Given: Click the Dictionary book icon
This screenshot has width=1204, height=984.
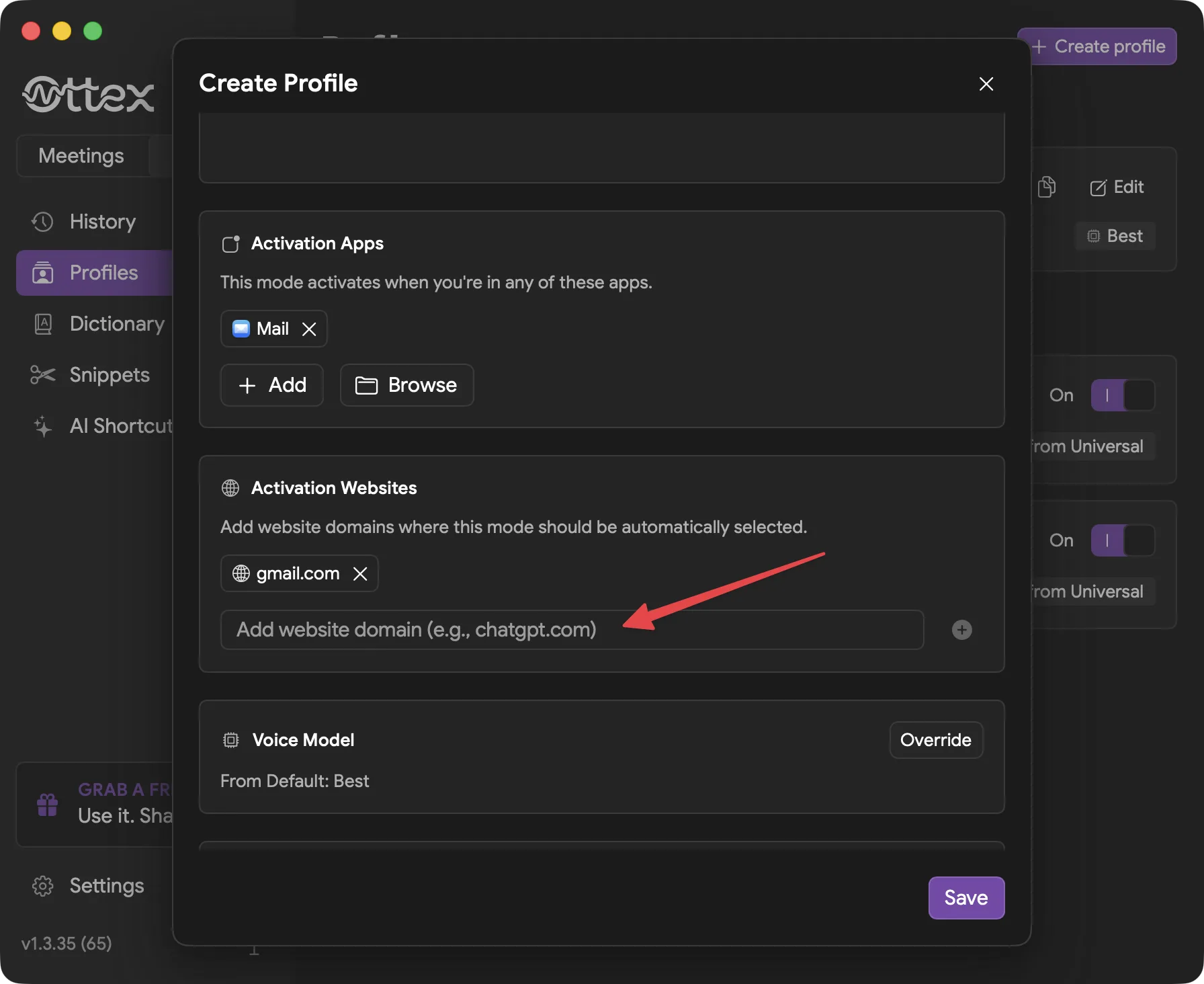Looking at the screenshot, I should pos(43,324).
